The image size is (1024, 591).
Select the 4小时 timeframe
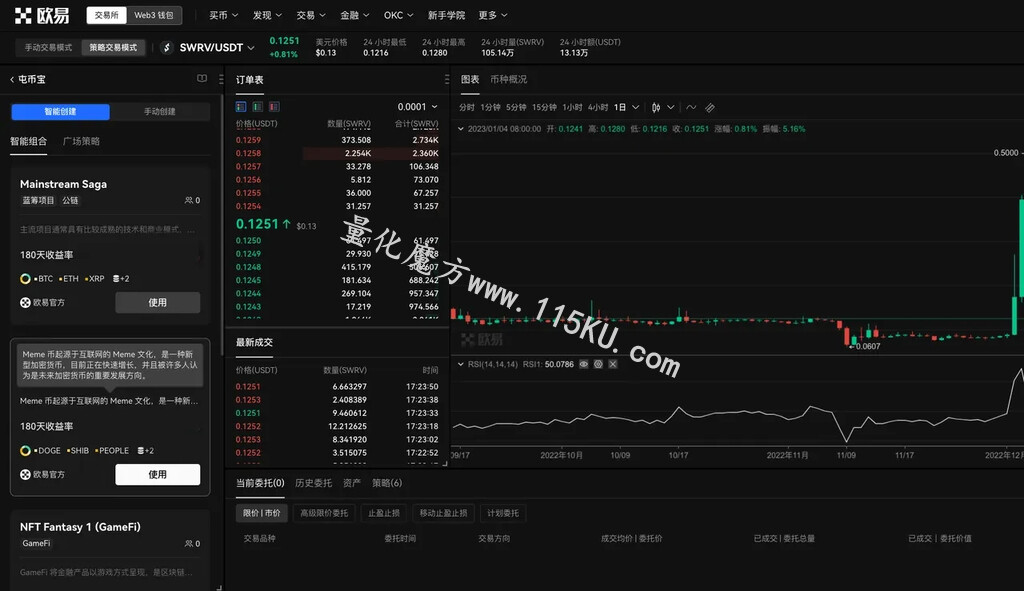tap(598, 107)
